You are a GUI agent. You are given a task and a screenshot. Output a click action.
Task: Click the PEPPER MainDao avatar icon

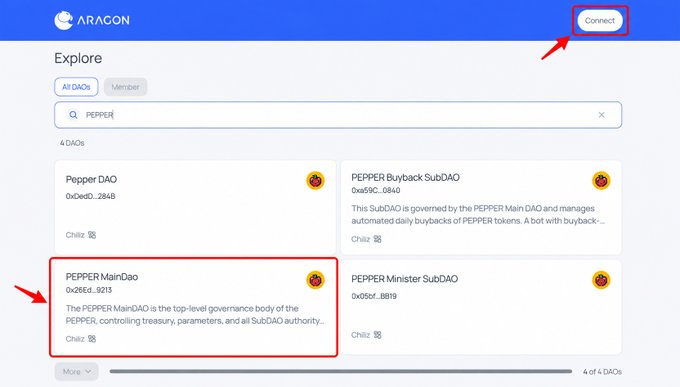315,280
